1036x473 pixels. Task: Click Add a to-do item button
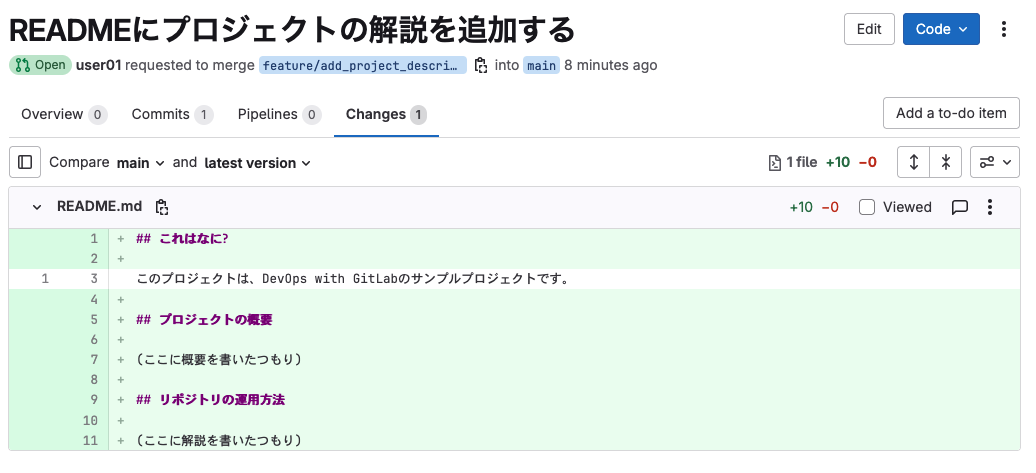(x=951, y=113)
